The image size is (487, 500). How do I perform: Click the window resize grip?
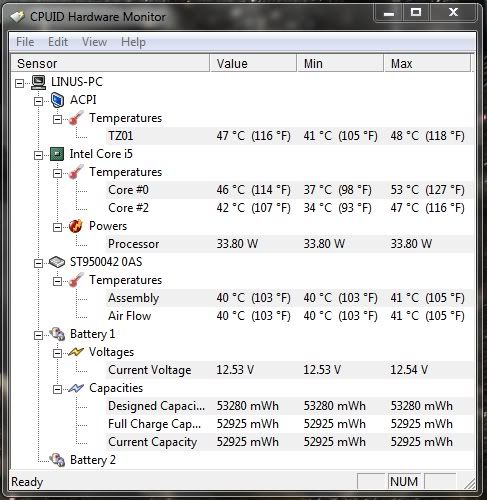(469, 484)
